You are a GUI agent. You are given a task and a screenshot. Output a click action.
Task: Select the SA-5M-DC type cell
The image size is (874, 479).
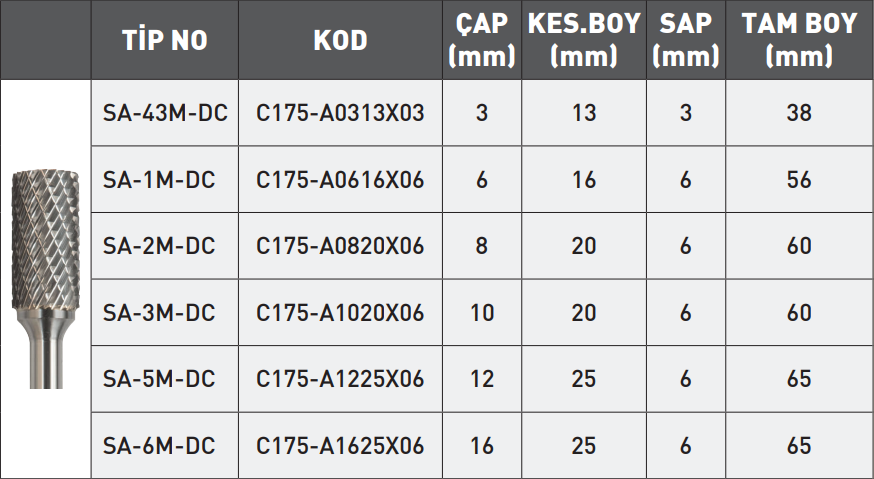coord(159,379)
